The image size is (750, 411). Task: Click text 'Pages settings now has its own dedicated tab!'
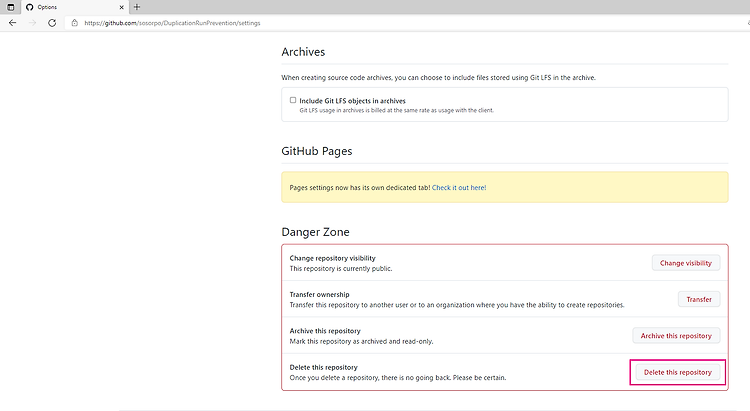coord(360,188)
